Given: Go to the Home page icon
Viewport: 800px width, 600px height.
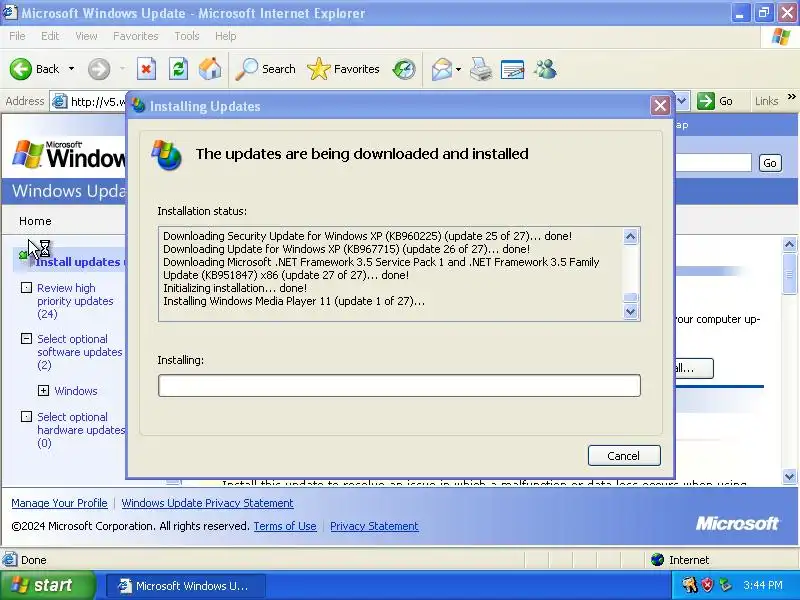Looking at the screenshot, I should tap(210, 69).
